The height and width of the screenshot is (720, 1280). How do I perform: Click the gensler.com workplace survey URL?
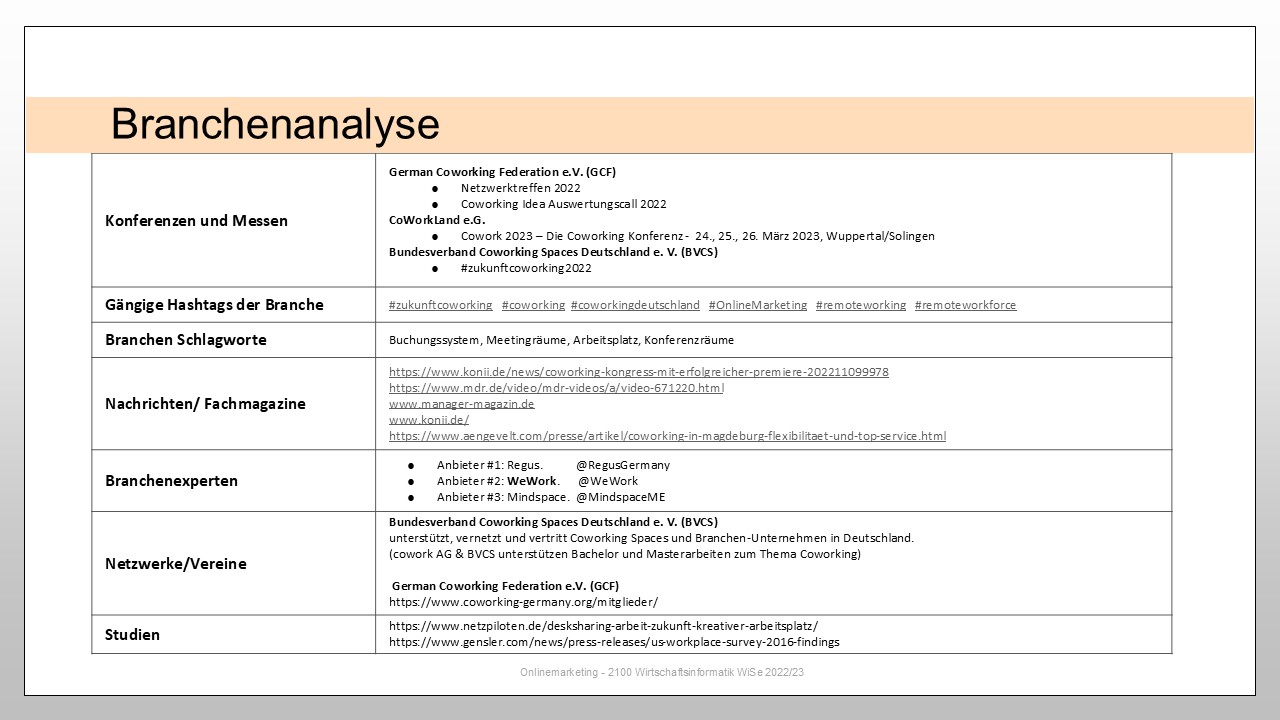[614, 642]
